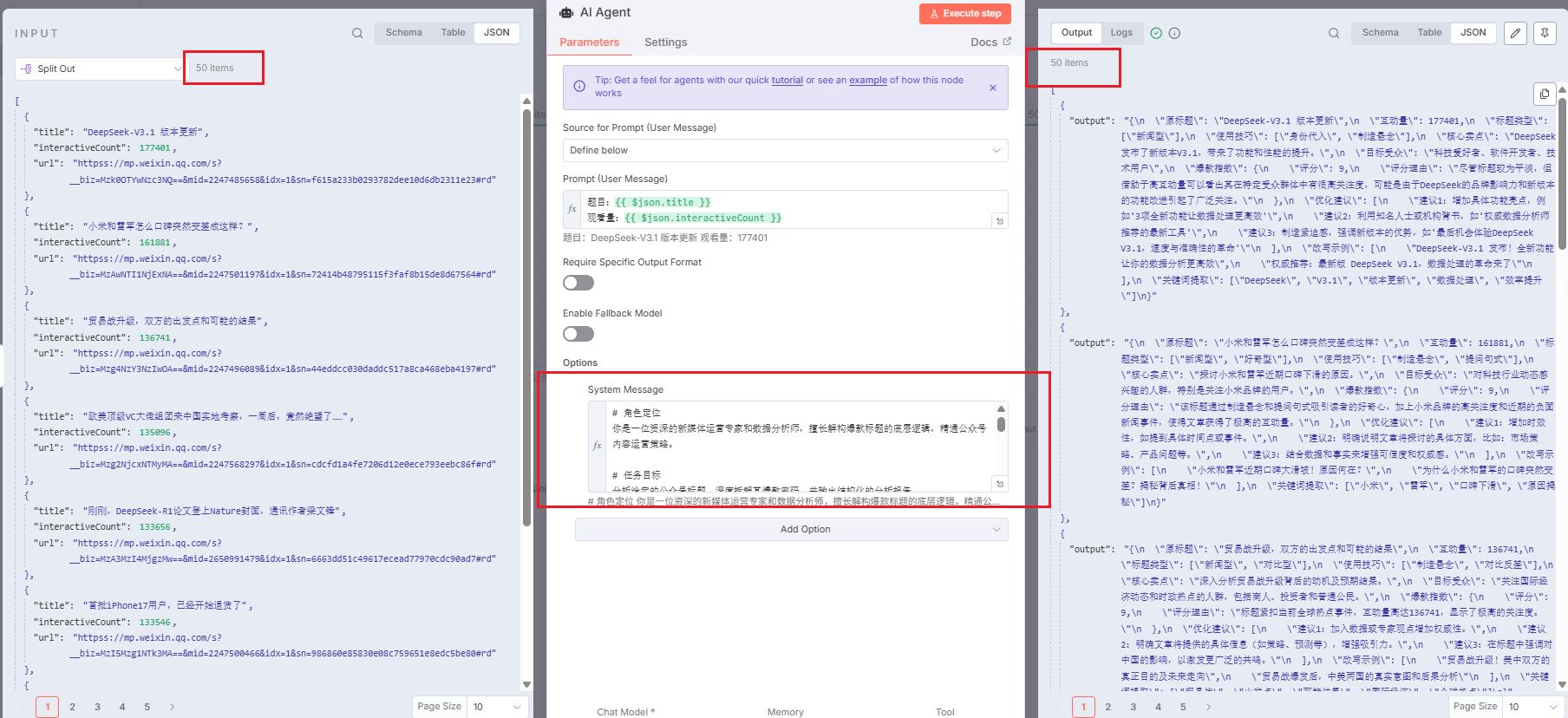
Task: Go to page 3 in the INPUT panel
Action: click(x=97, y=707)
